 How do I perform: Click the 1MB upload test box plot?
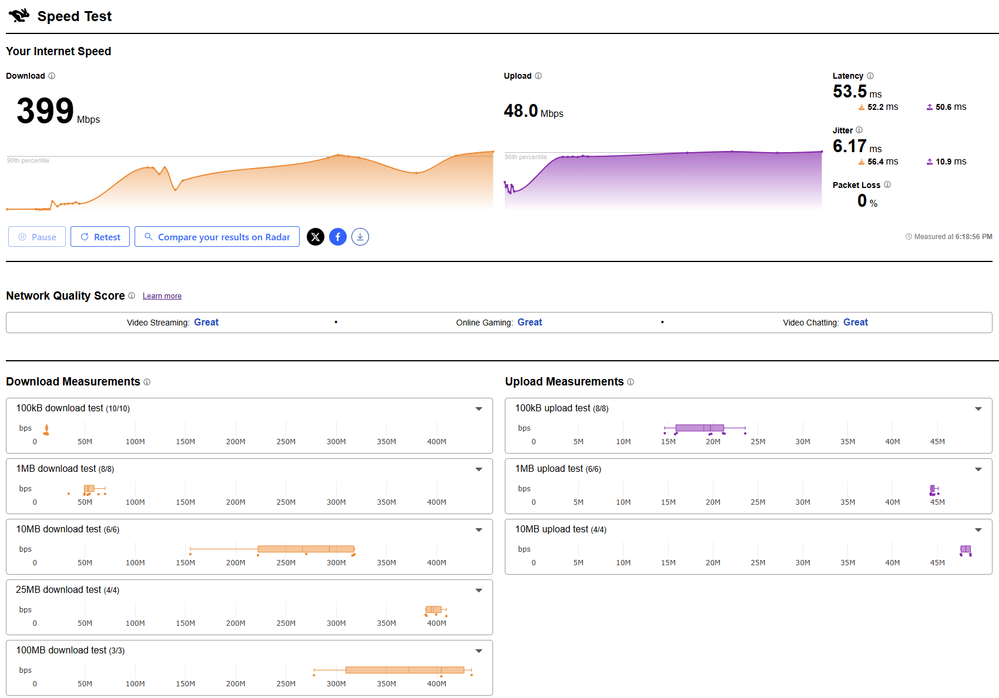(x=934, y=490)
